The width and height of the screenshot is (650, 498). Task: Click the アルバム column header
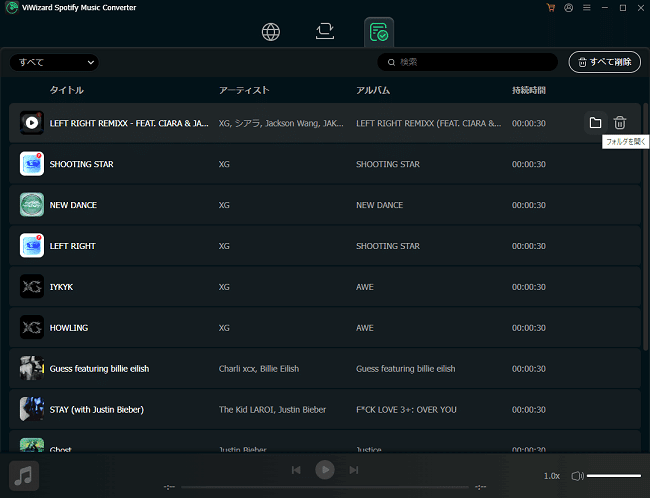coord(373,90)
